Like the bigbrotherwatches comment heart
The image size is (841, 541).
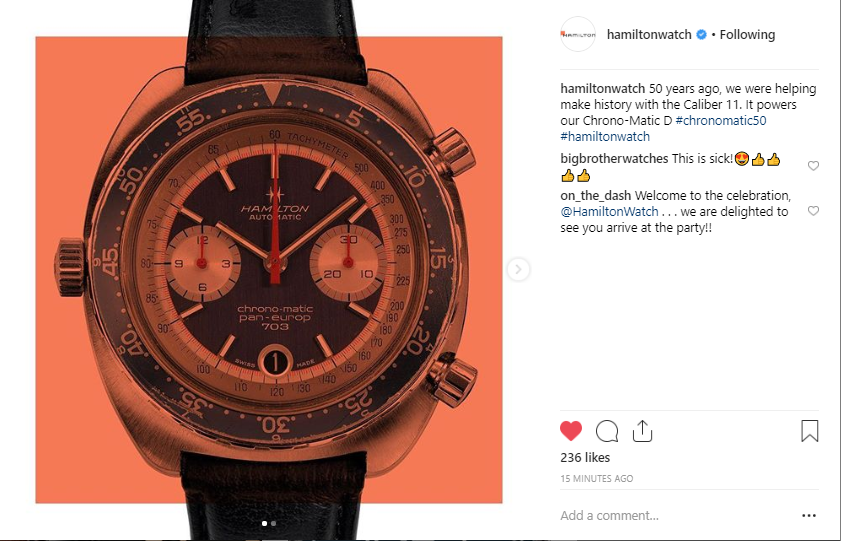[x=813, y=166]
